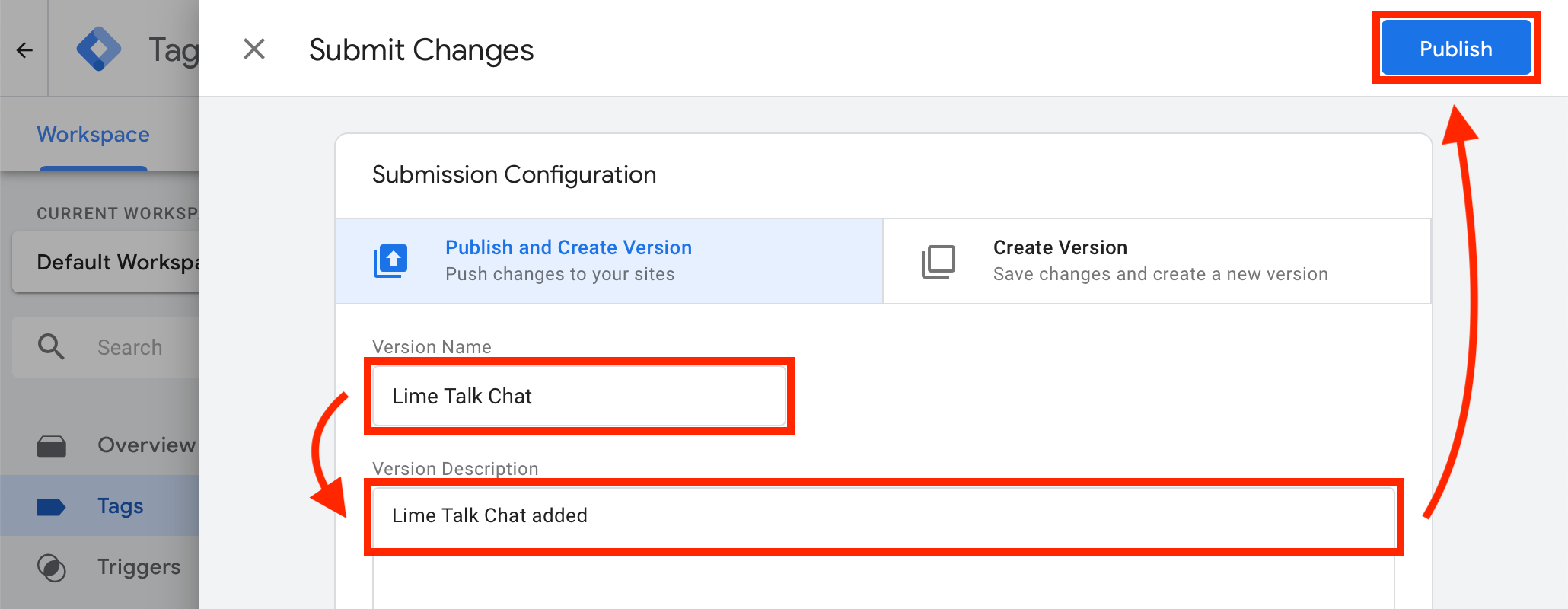Click the blue Publish button
This screenshot has height=609, width=1568.
[x=1456, y=48]
